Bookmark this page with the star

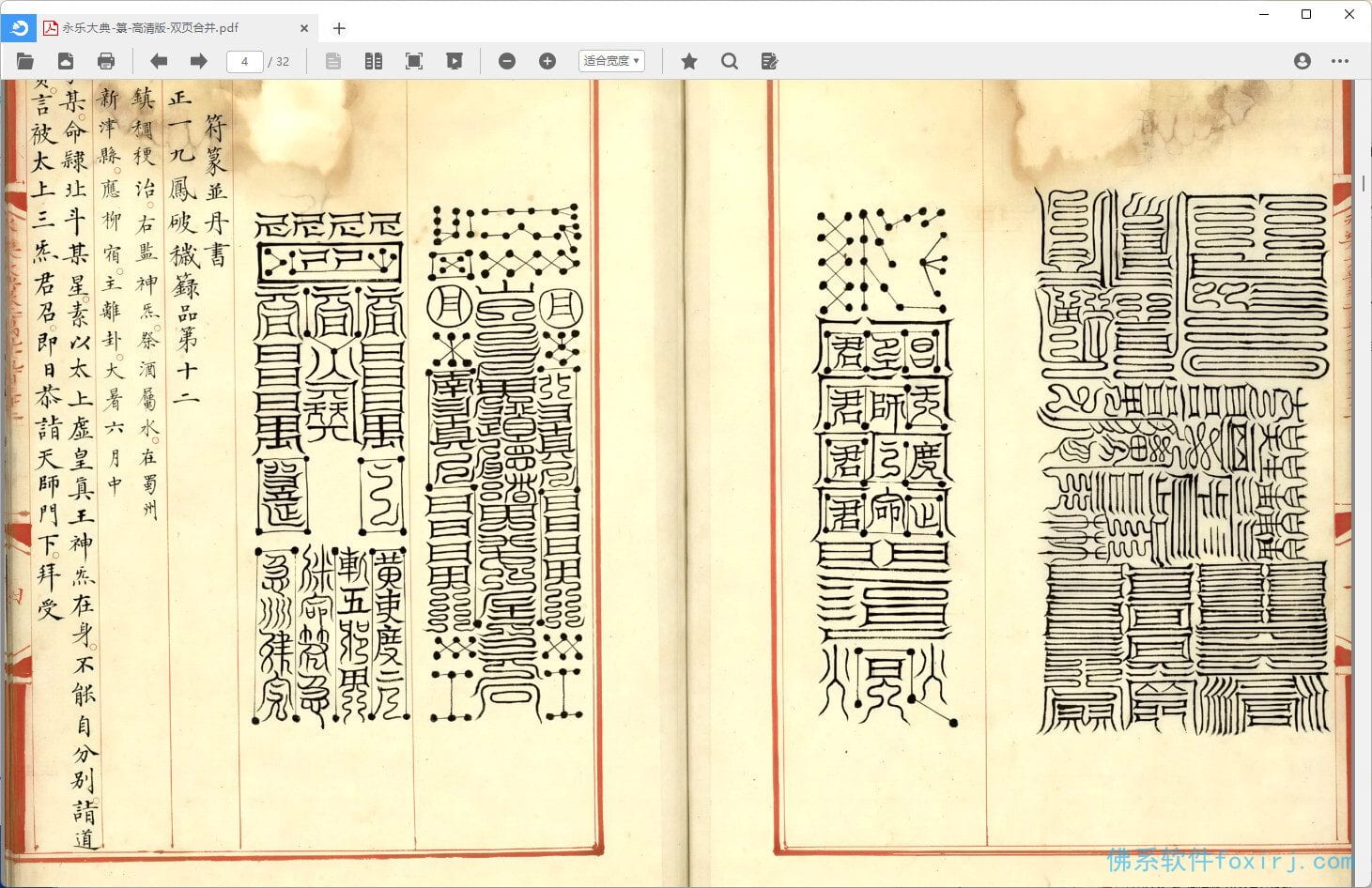(688, 61)
